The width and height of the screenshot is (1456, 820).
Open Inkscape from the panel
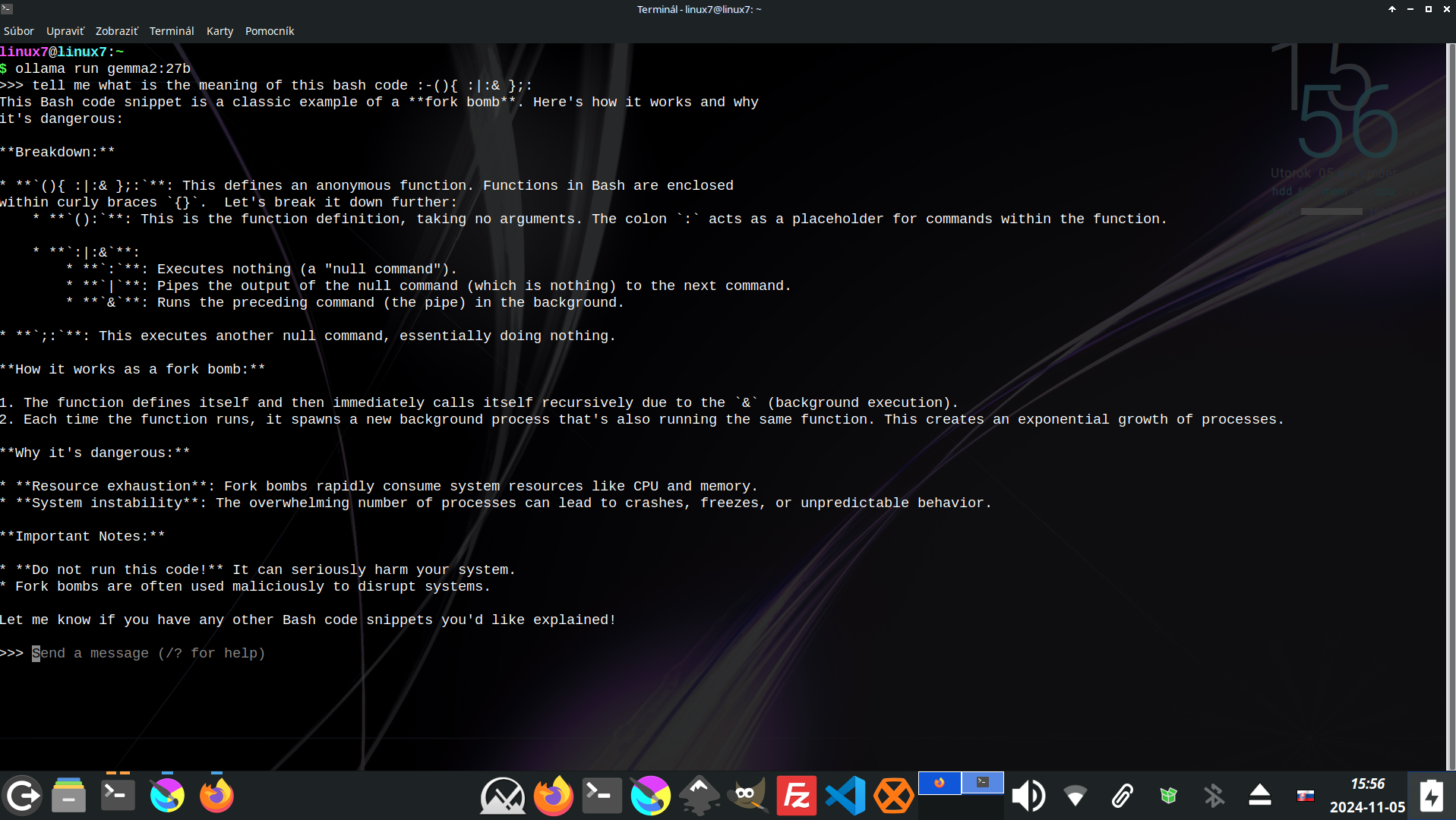[699, 796]
